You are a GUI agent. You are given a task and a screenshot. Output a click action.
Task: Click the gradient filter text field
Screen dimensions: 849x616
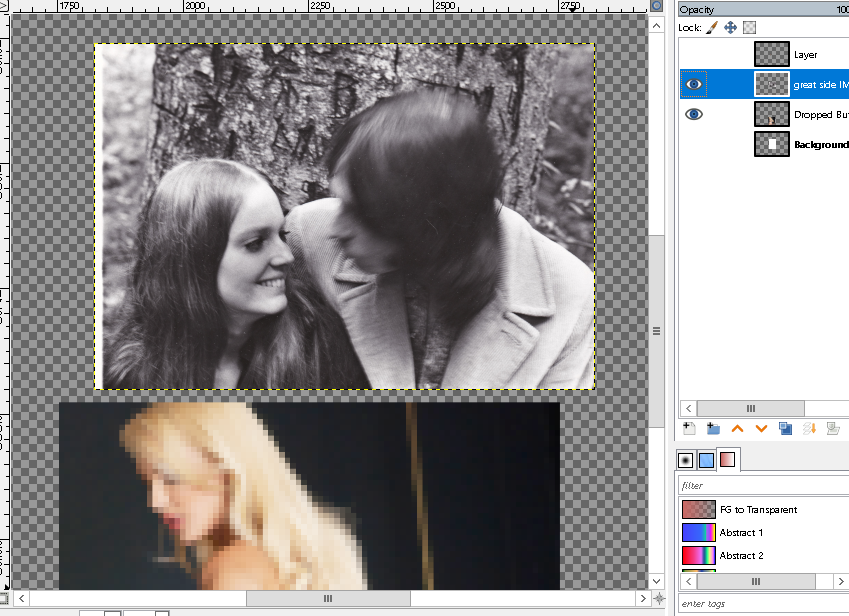(760, 486)
